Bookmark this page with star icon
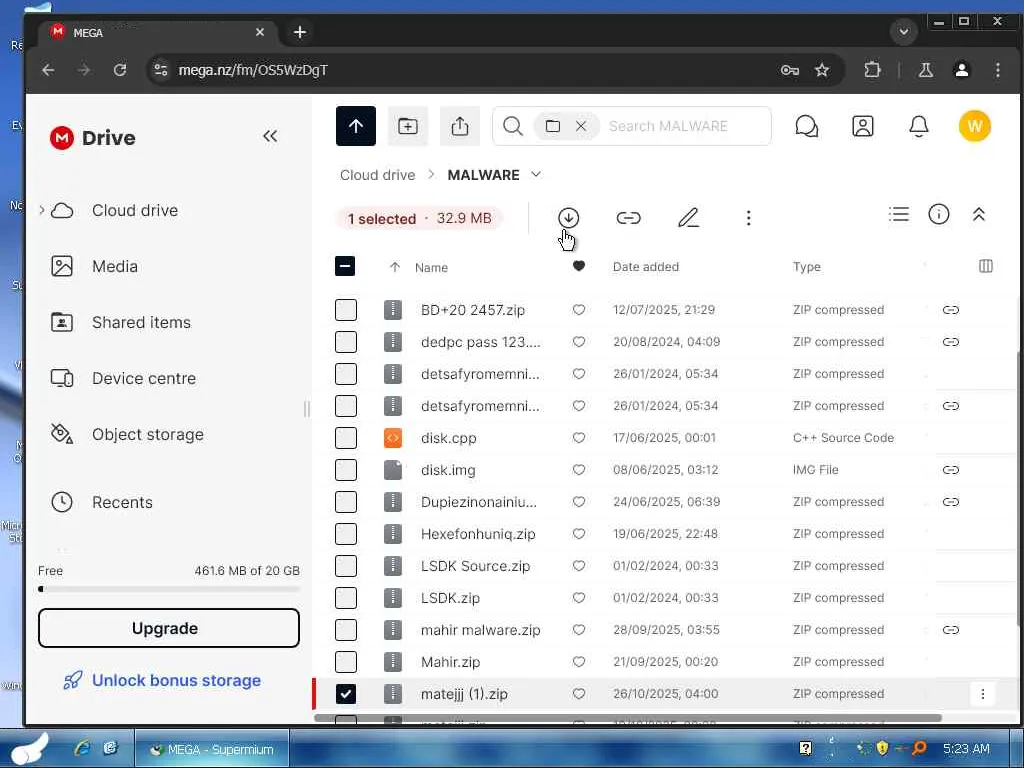Viewport: 1024px width, 768px height. [822, 70]
